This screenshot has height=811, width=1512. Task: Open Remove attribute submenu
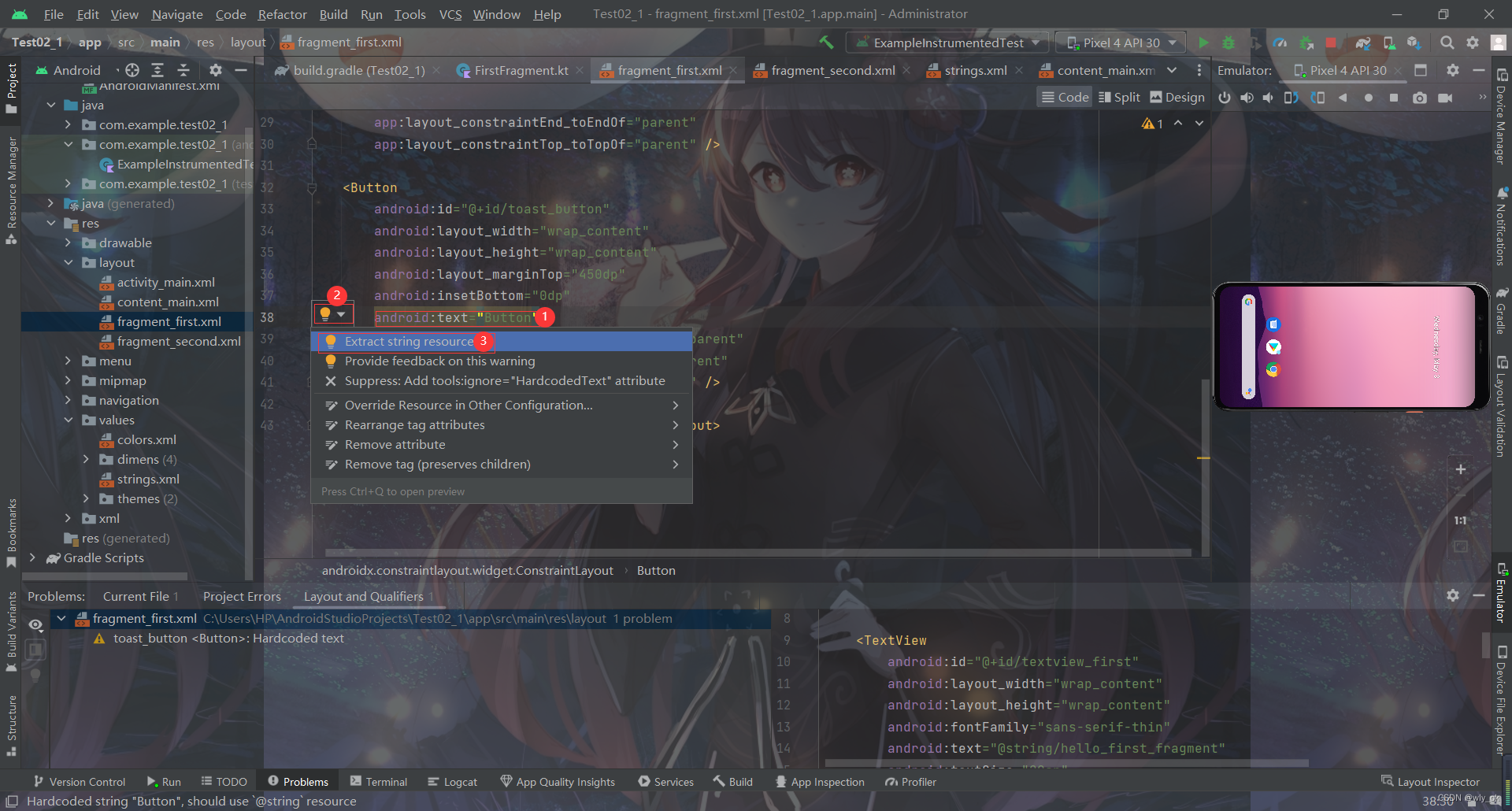[502, 445]
